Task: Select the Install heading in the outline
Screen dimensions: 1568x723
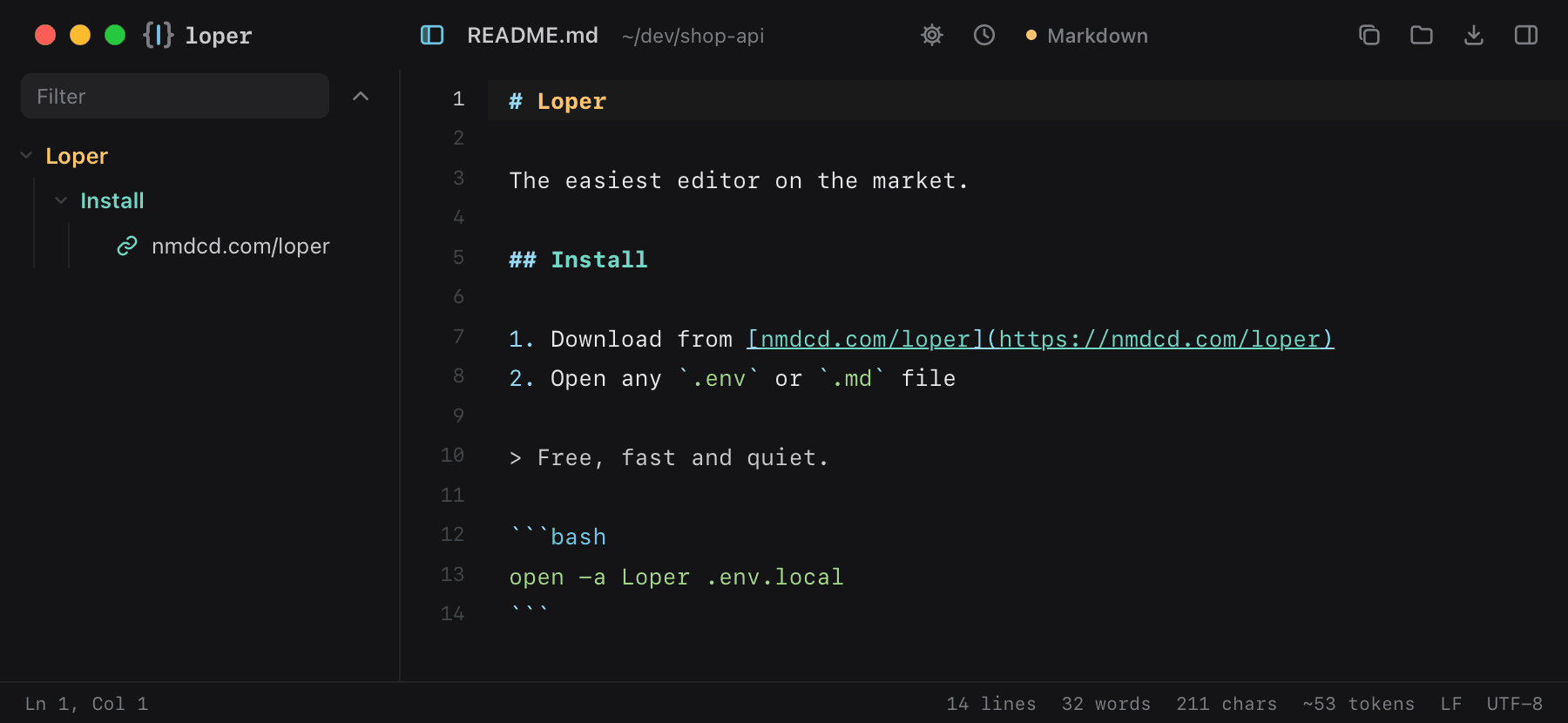Action: click(x=112, y=201)
